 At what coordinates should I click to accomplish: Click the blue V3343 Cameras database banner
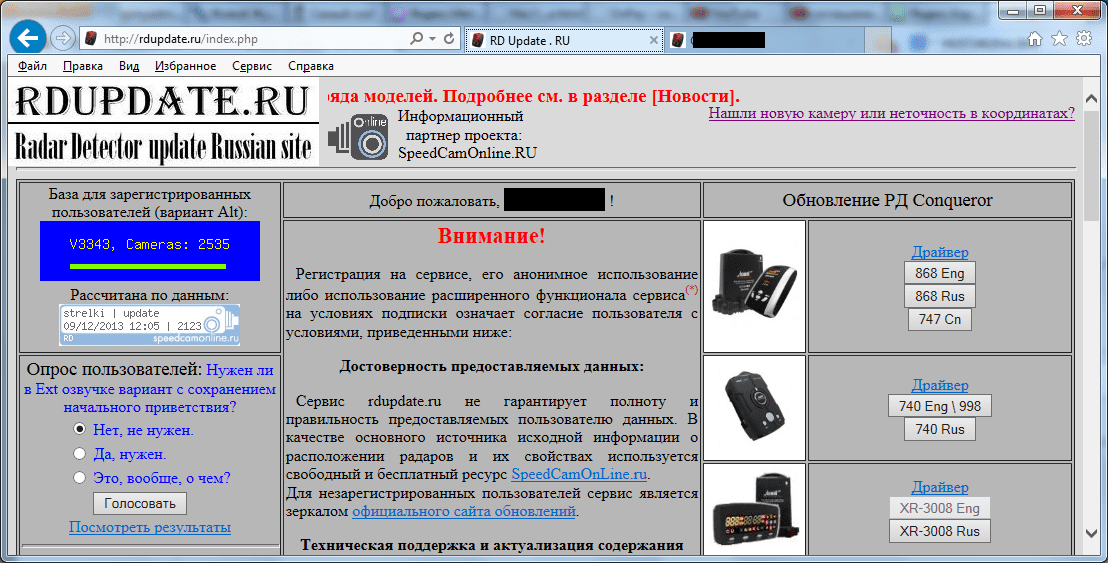pyautogui.click(x=150, y=251)
